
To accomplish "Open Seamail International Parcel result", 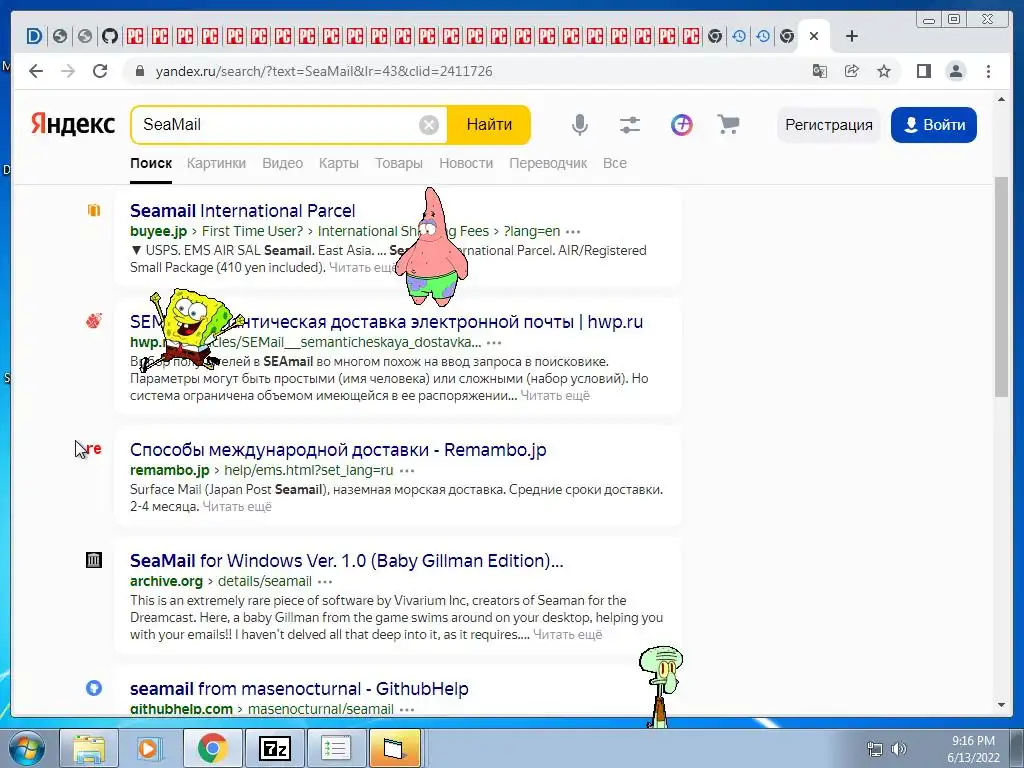I will (x=242, y=211).
